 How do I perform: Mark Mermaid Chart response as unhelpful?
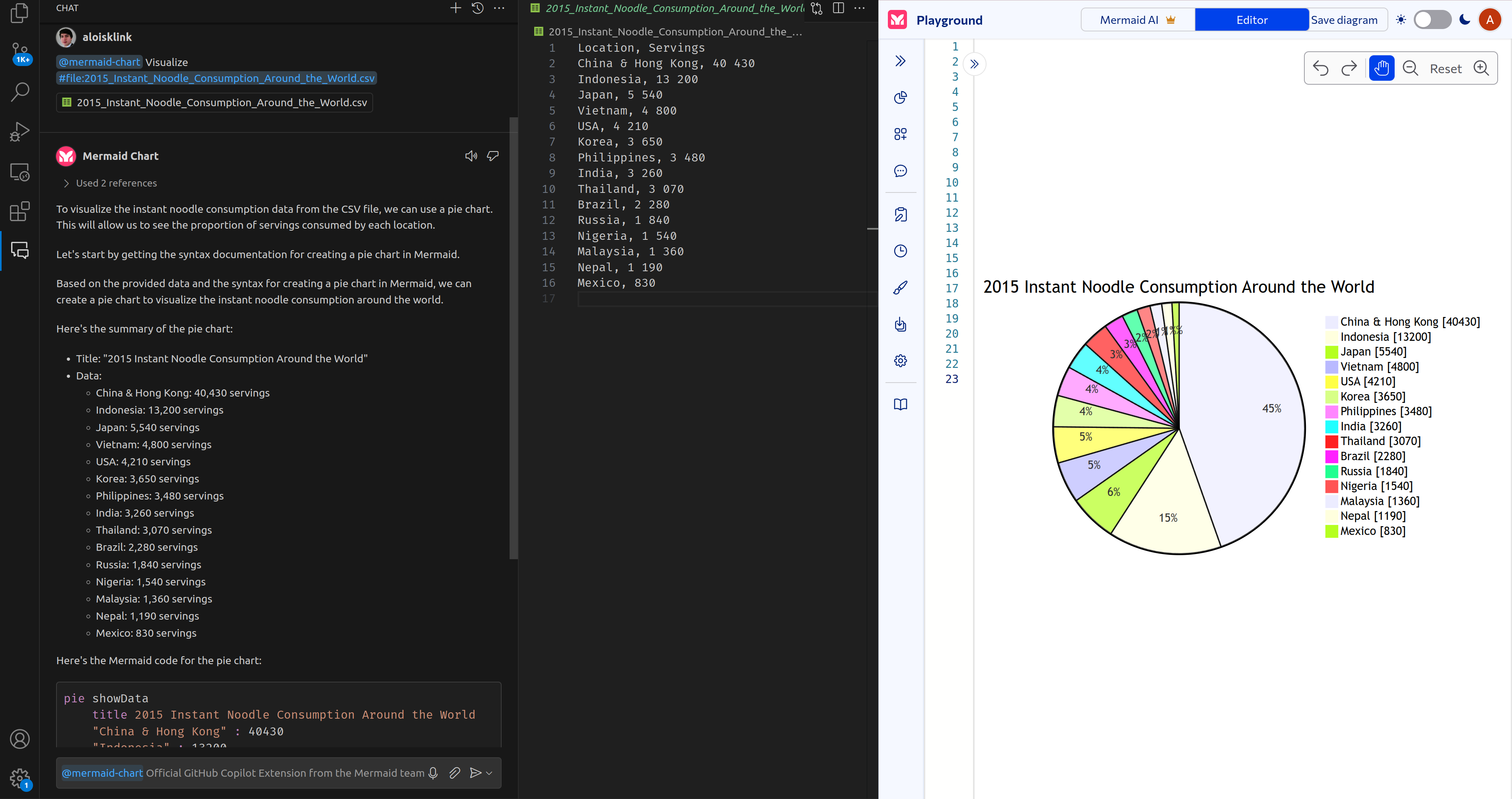pyautogui.click(x=493, y=156)
